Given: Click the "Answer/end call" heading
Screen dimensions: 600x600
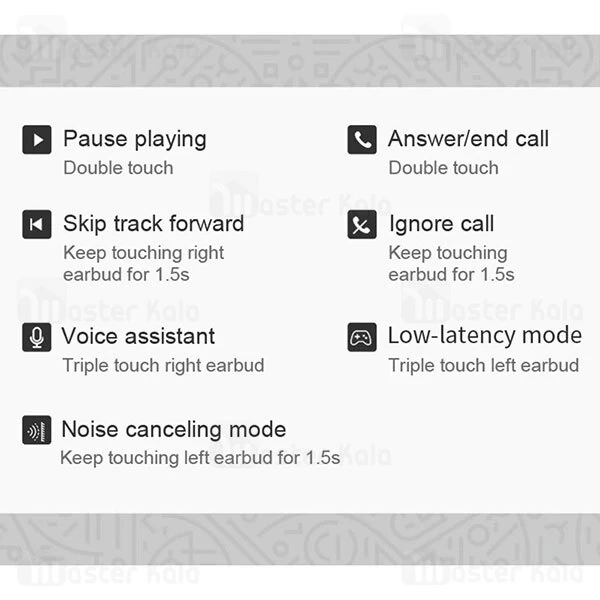Looking at the screenshot, I should click(x=468, y=139).
